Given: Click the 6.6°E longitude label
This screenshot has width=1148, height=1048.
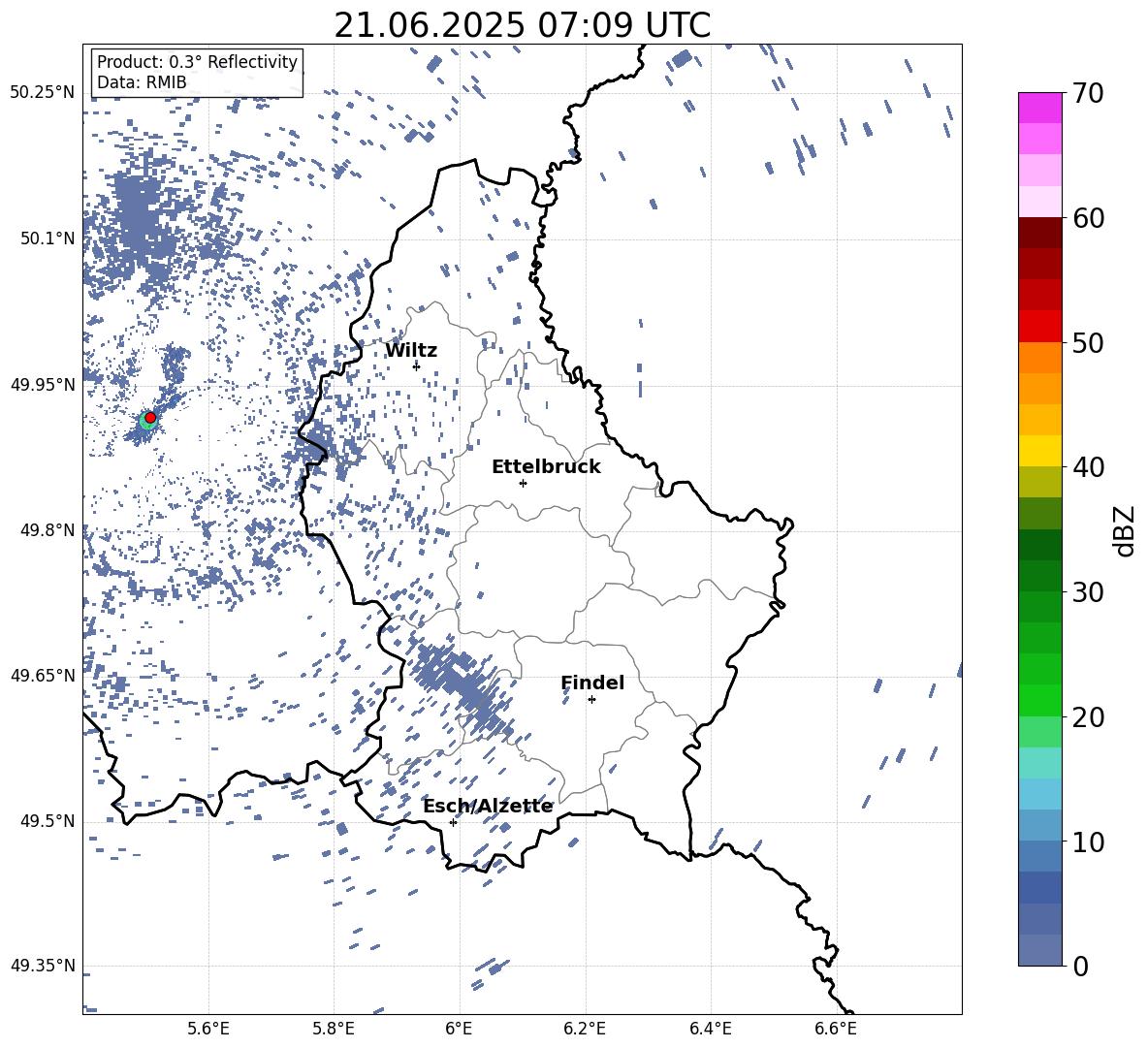Looking at the screenshot, I should click(x=836, y=1029).
